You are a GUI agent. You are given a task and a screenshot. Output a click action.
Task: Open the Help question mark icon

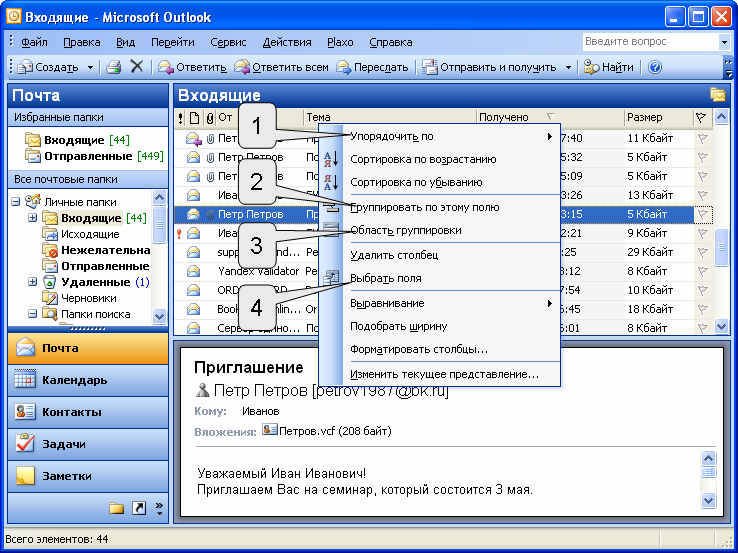655,67
